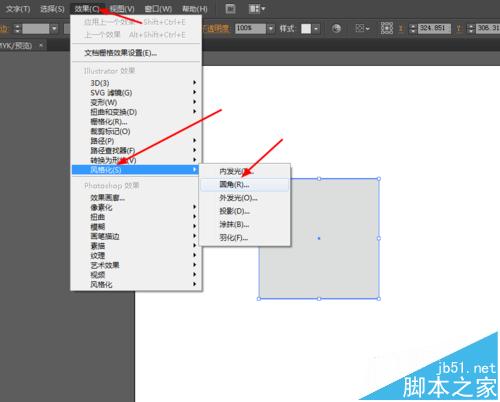Open the 文字(T) menu
Screen dimensions: 500x402
coord(18,9)
